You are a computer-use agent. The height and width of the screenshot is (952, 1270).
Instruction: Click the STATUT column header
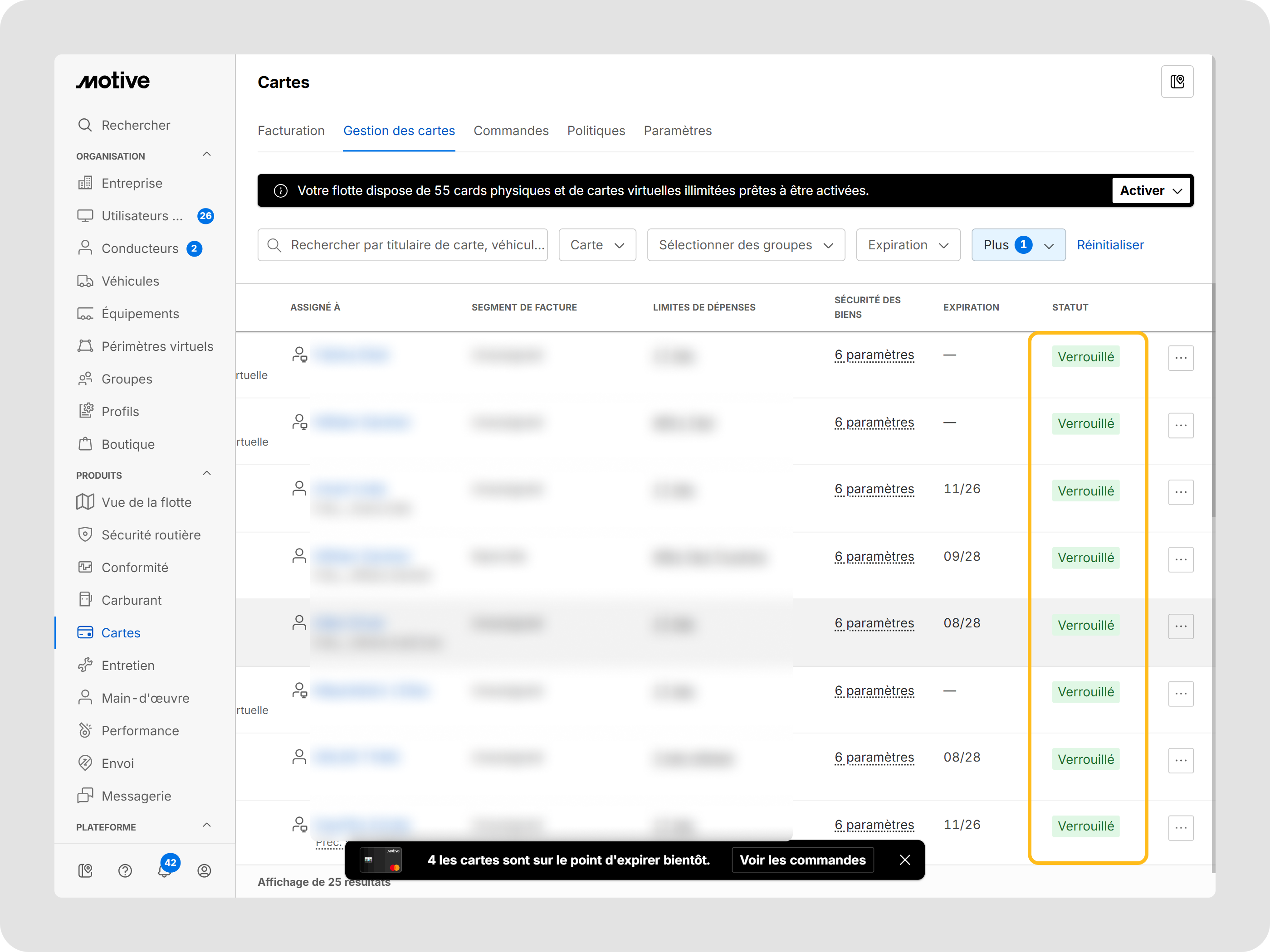click(x=1070, y=308)
